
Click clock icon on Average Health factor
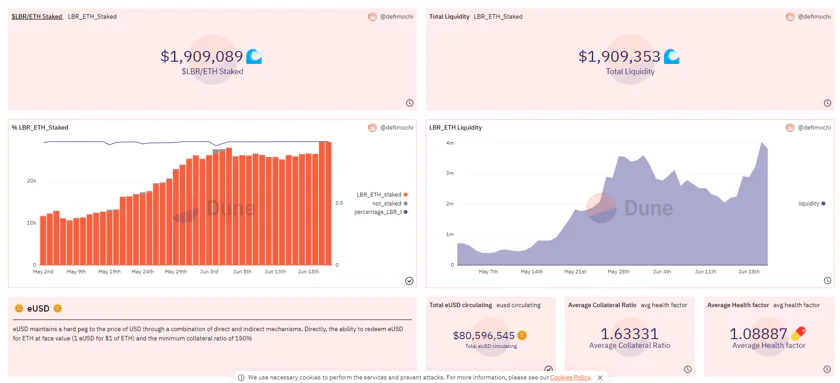pyautogui.click(x=827, y=369)
